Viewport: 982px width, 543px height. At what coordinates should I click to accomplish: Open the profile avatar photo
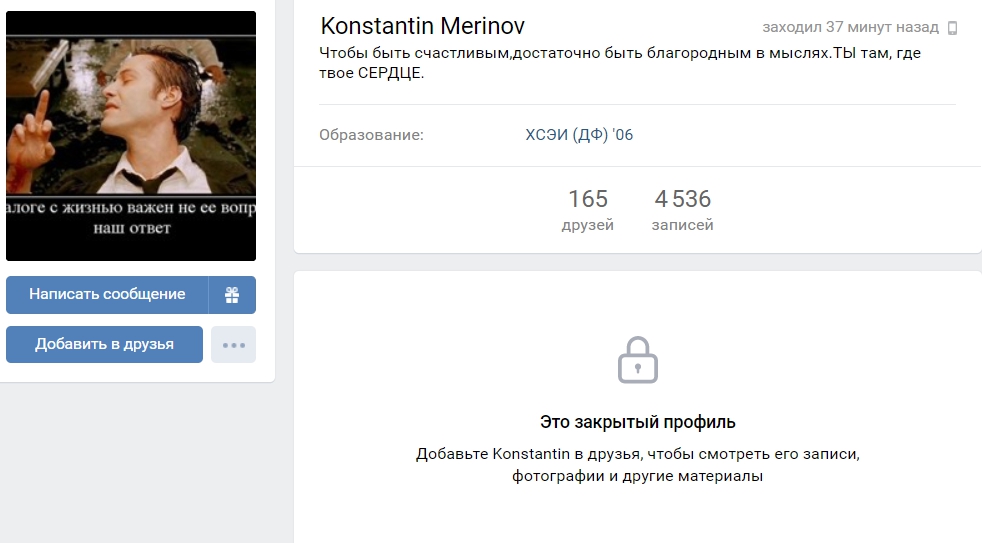pyautogui.click(x=131, y=136)
